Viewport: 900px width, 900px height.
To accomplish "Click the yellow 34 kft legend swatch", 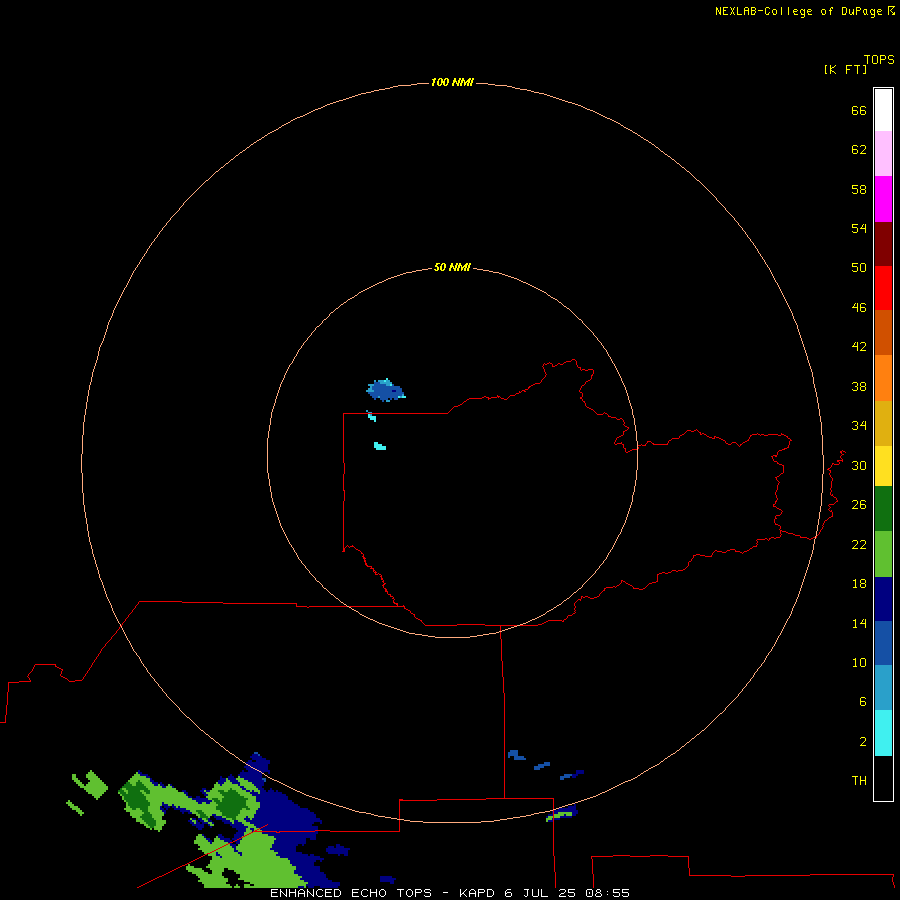I will click(883, 466).
